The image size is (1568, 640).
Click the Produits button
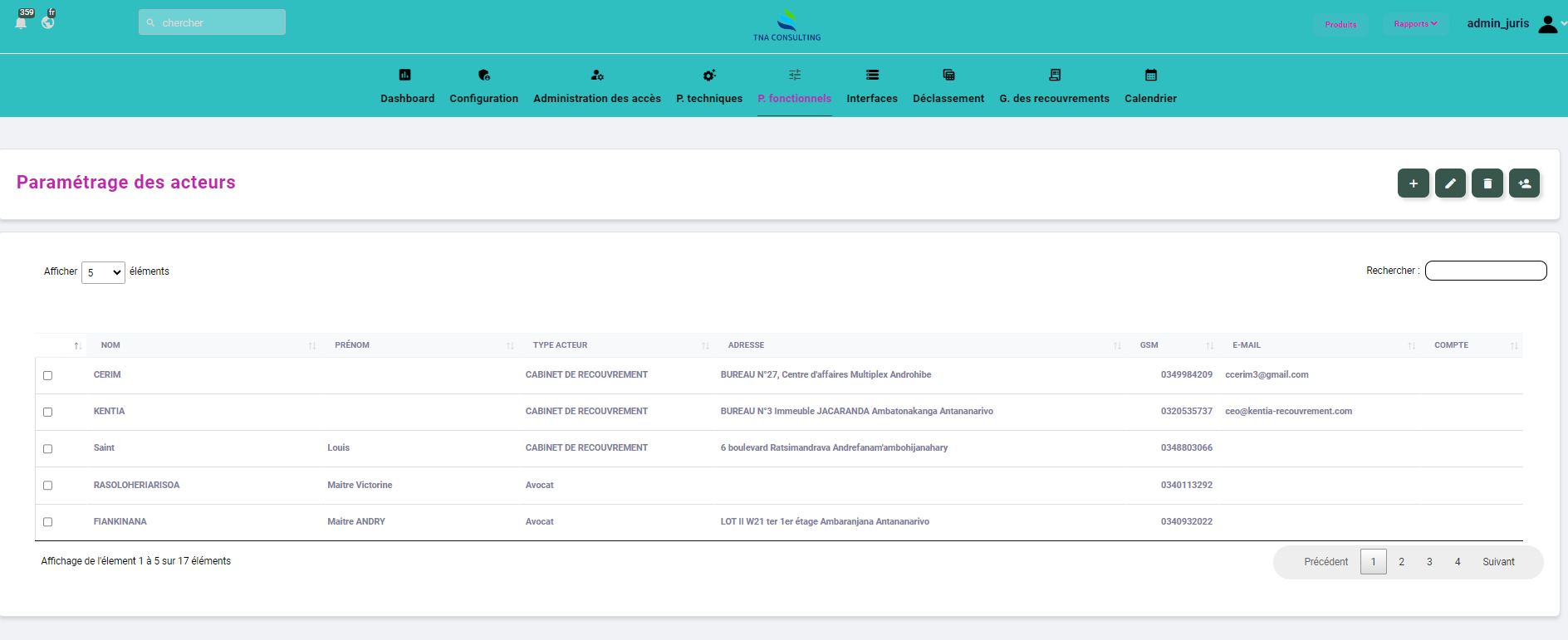1340,24
